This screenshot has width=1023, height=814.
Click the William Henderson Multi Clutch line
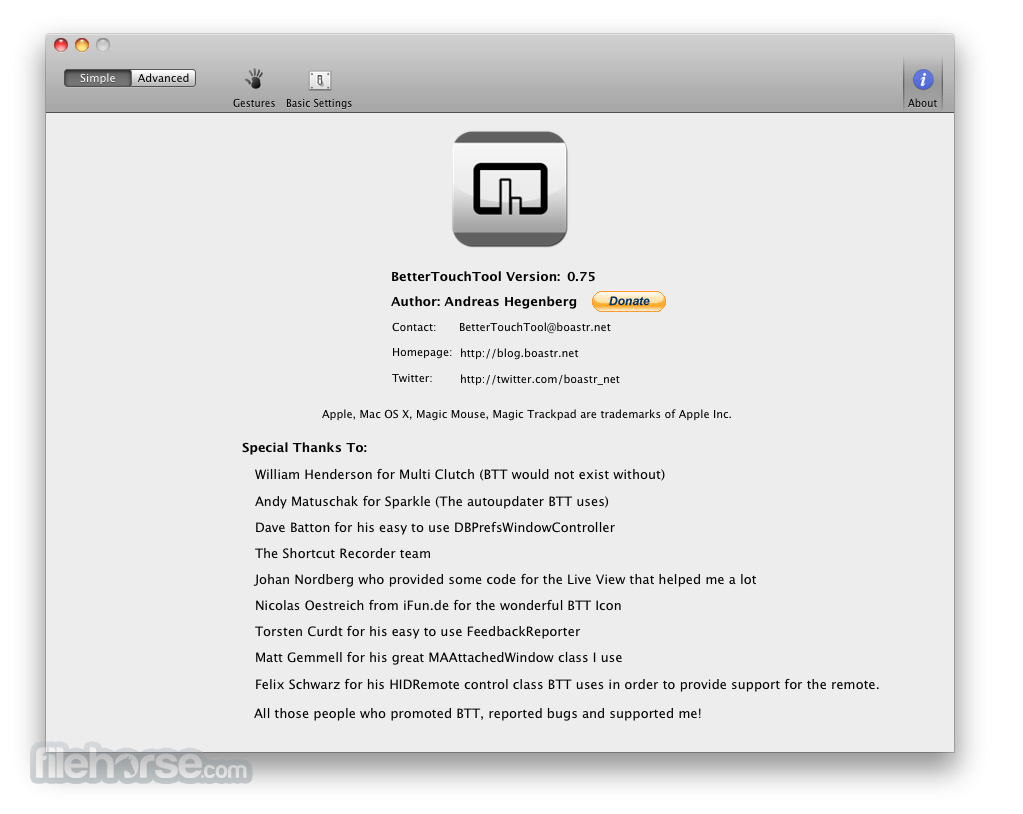coord(460,475)
